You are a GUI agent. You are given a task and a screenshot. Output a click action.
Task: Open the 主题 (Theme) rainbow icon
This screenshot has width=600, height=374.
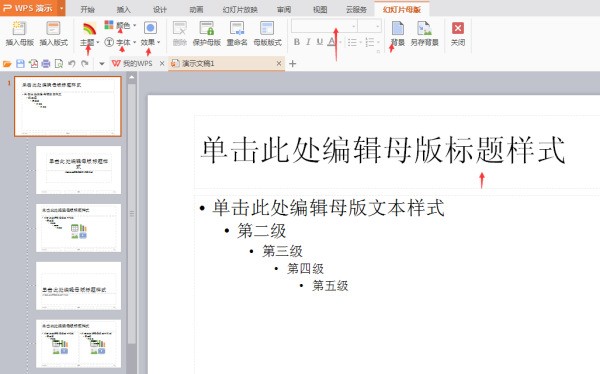(89, 28)
